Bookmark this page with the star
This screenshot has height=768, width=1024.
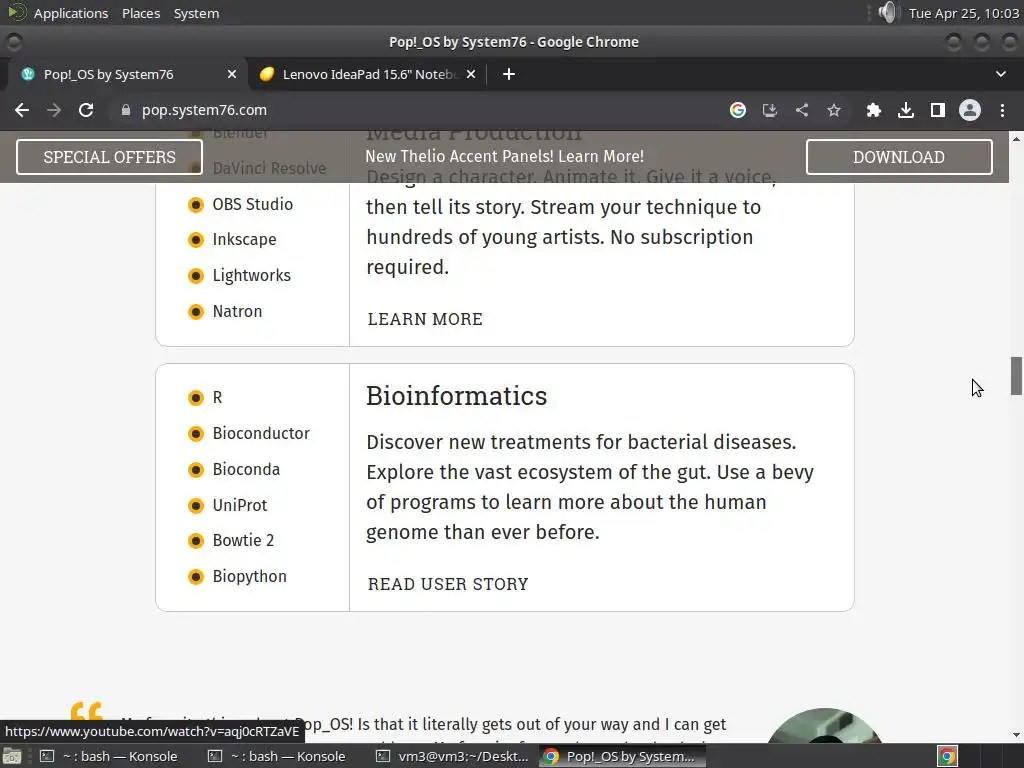834,110
